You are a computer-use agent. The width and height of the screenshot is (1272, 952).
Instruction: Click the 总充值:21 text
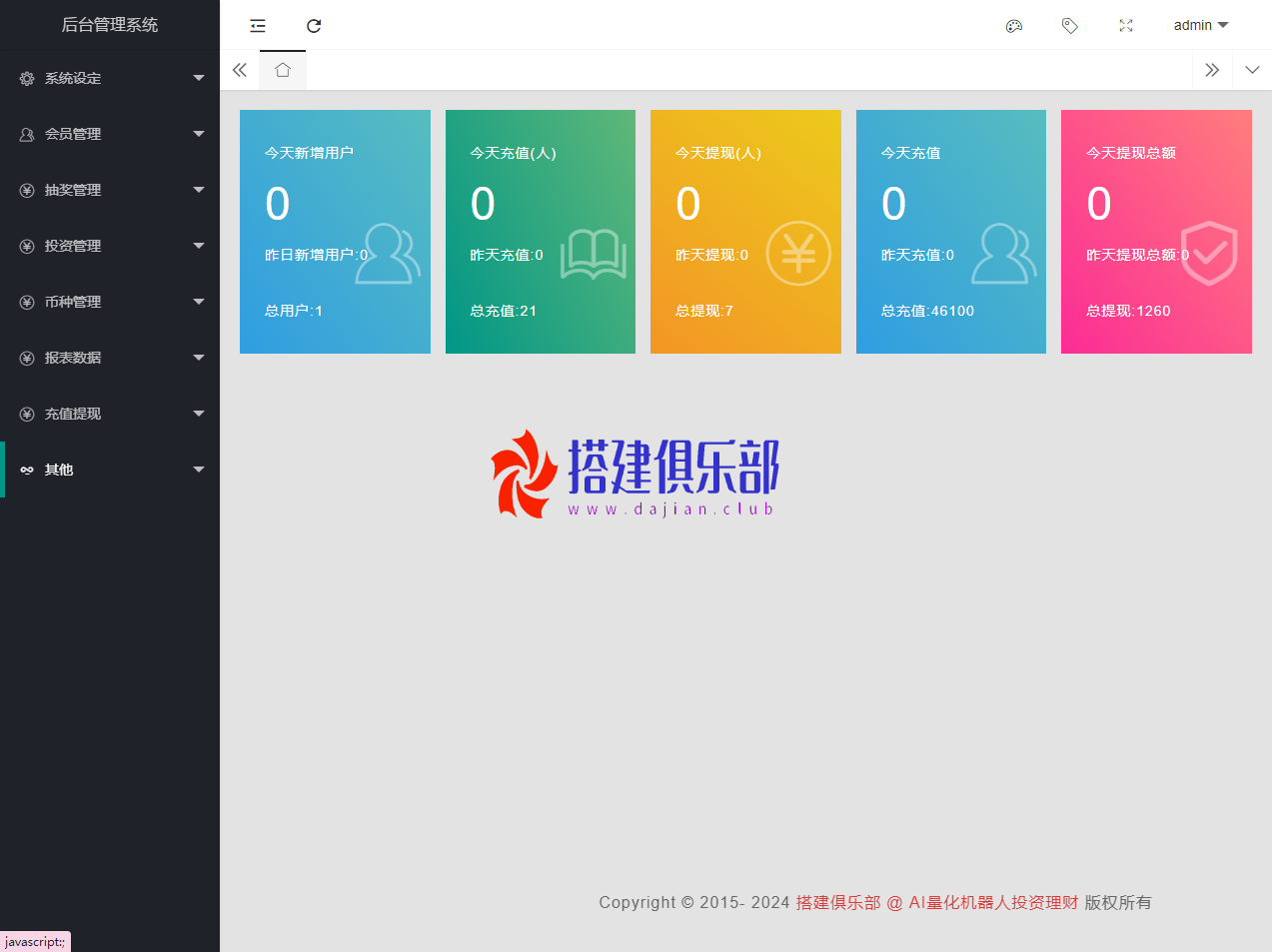click(x=504, y=311)
